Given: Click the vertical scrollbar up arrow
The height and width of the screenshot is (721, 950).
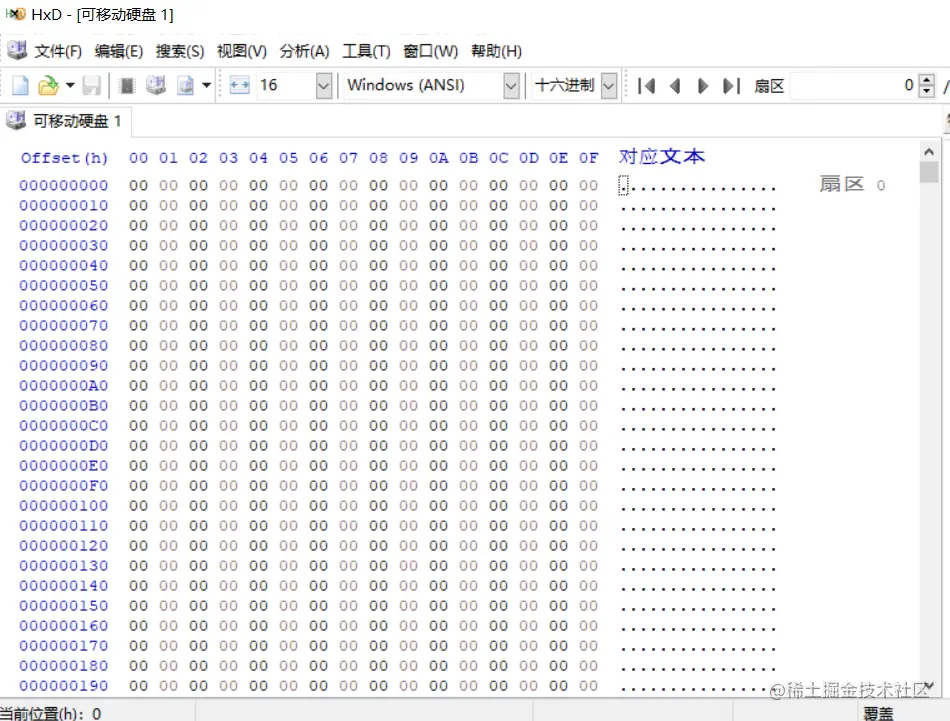Looking at the screenshot, I should tap(929, 151).
